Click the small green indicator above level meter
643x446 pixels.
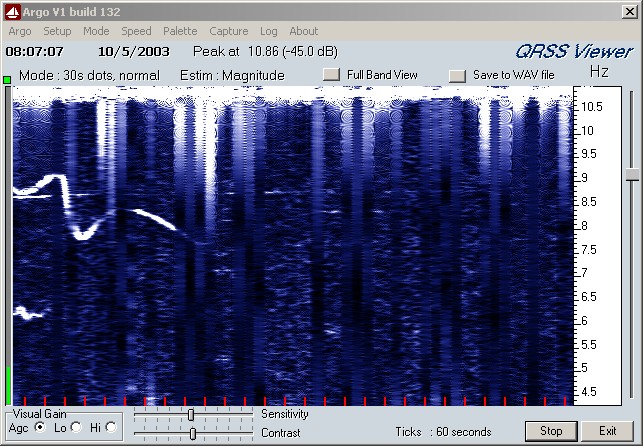coord(7,80)
